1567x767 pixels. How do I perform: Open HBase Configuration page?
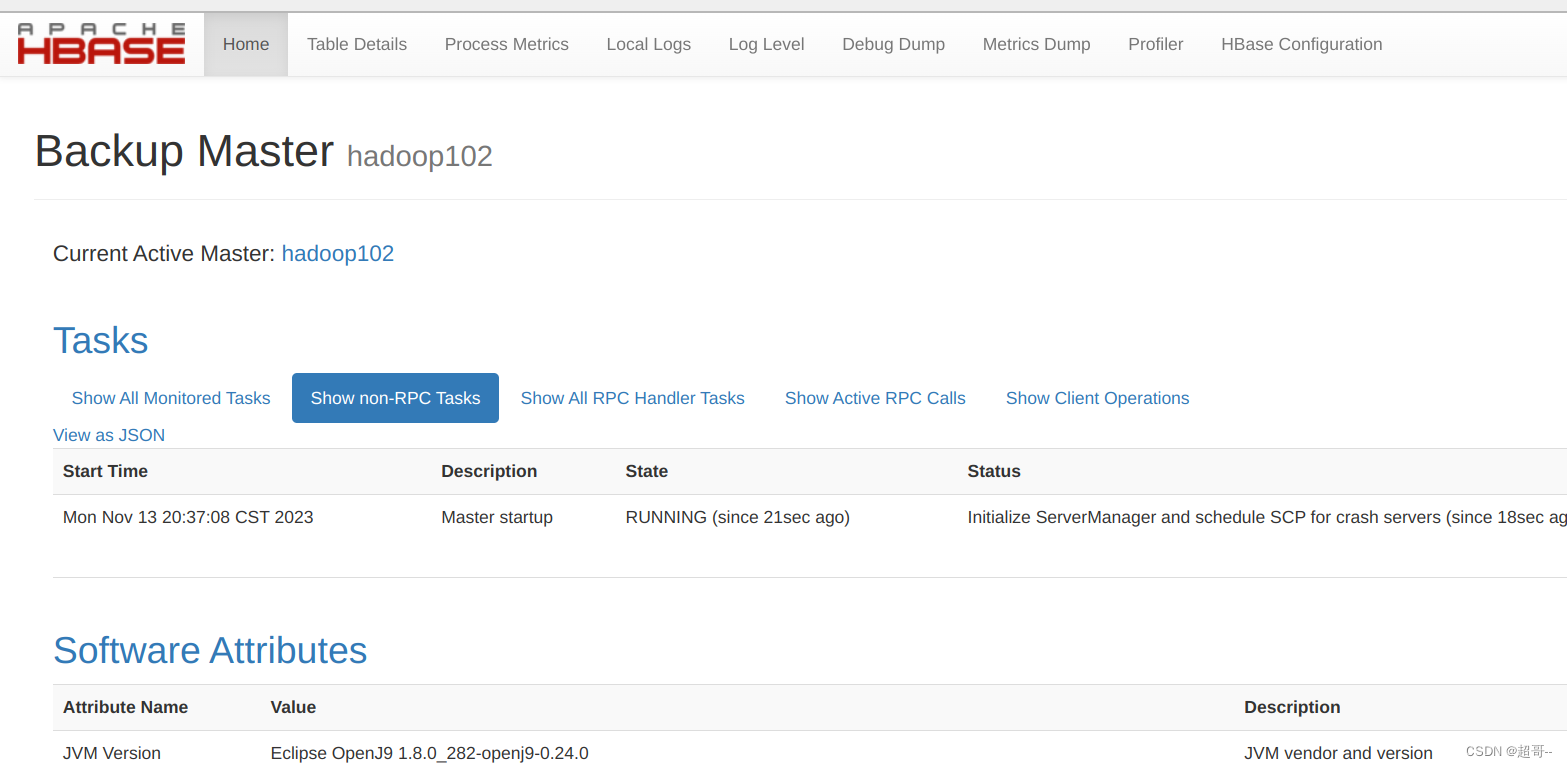point(1302,44)
